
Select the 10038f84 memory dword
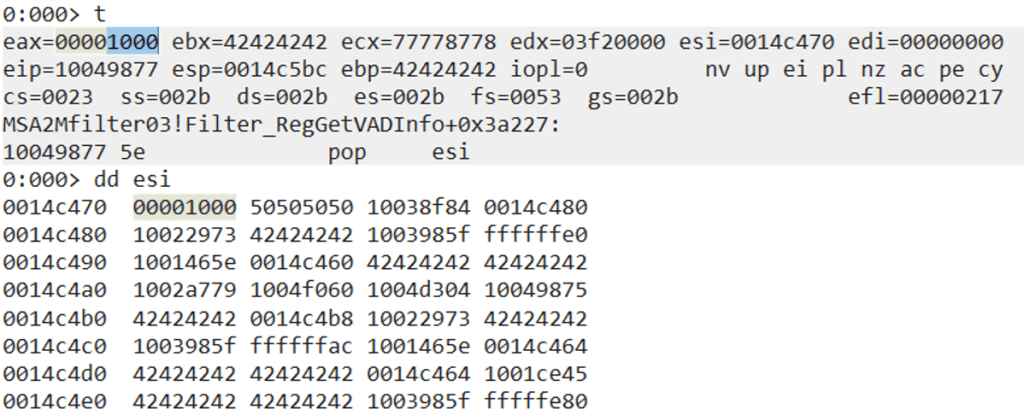click(419, 208)
